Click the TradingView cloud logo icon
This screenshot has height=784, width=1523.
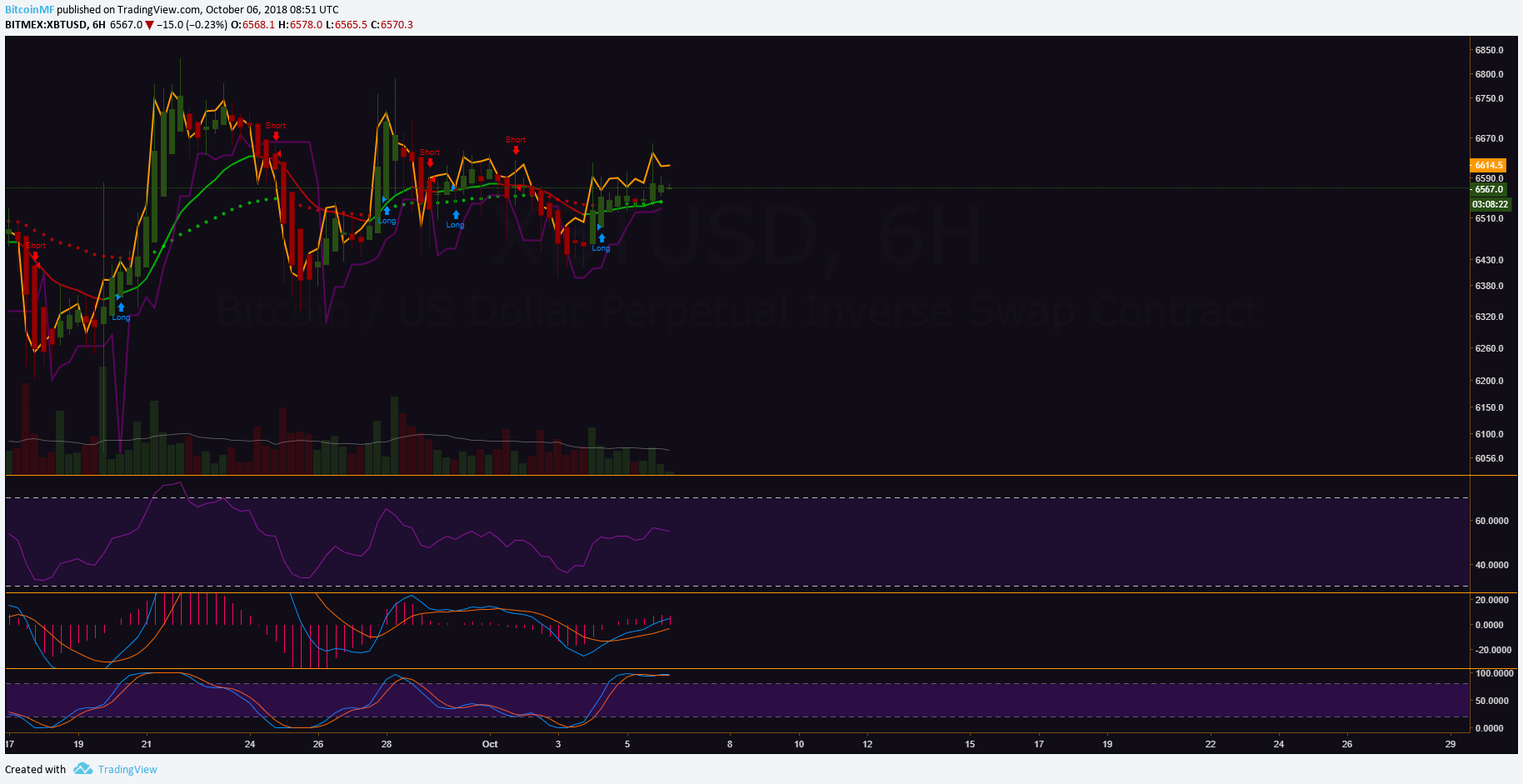click(82, 768)
